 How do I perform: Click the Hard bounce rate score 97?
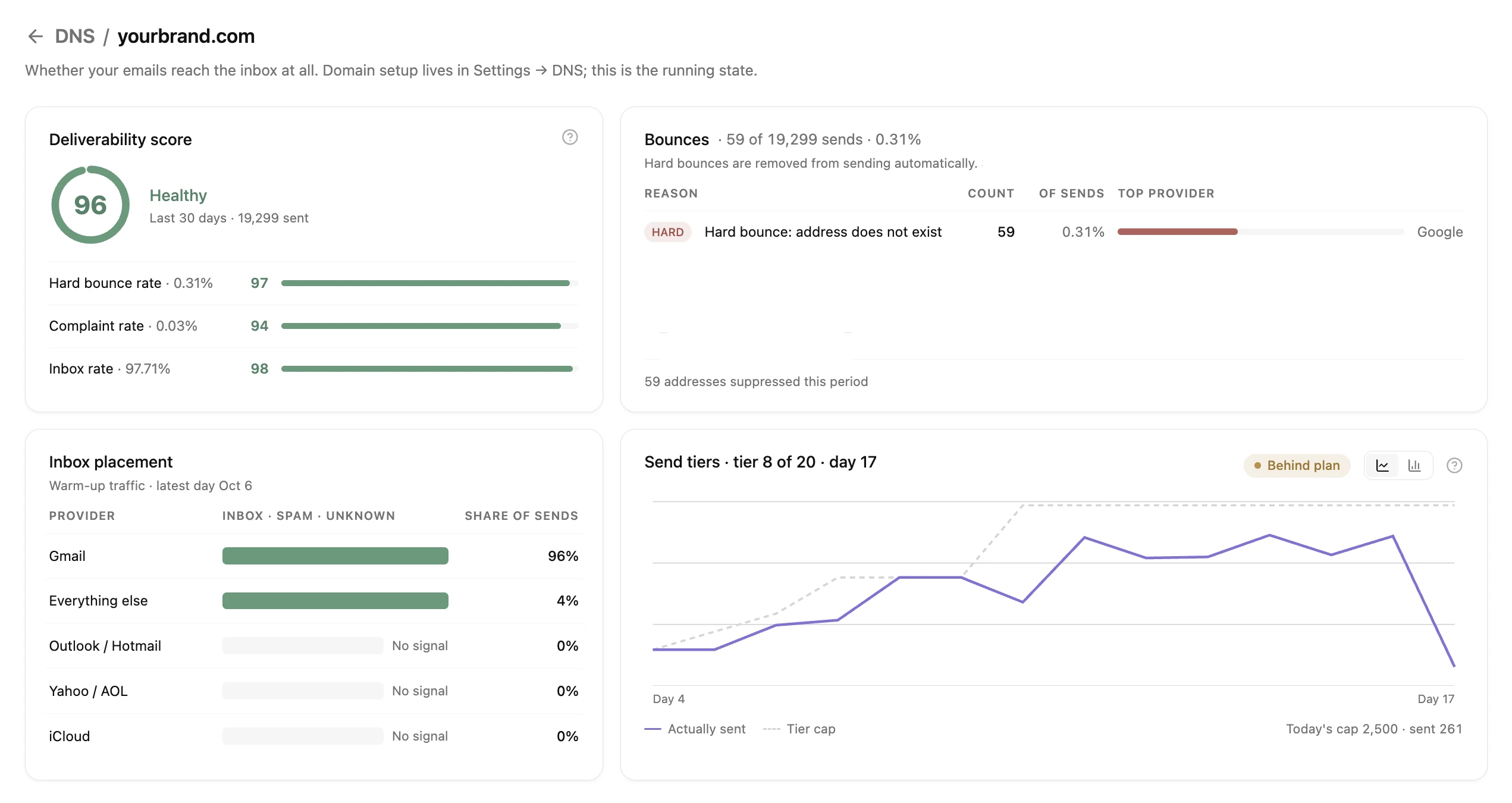pos(259,283)
